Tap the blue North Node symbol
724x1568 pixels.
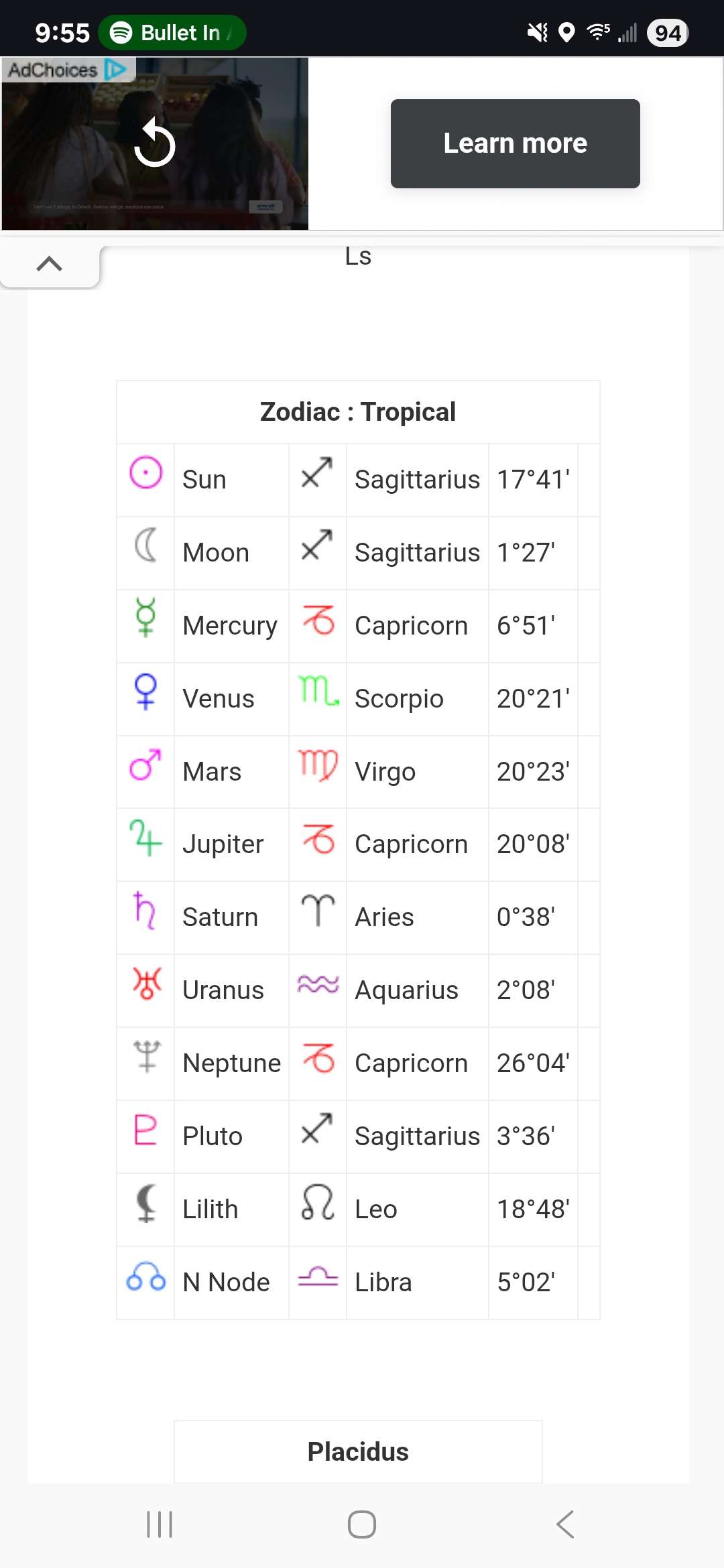[x=145, y=1277]
